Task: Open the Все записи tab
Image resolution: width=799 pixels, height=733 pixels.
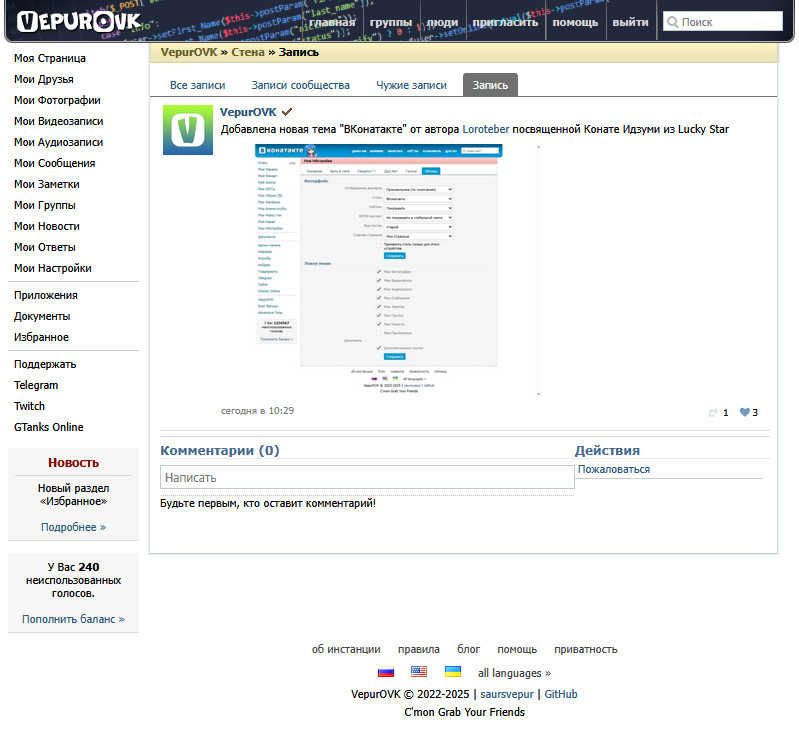Action: pyautogui.click(x=198, y=85)
